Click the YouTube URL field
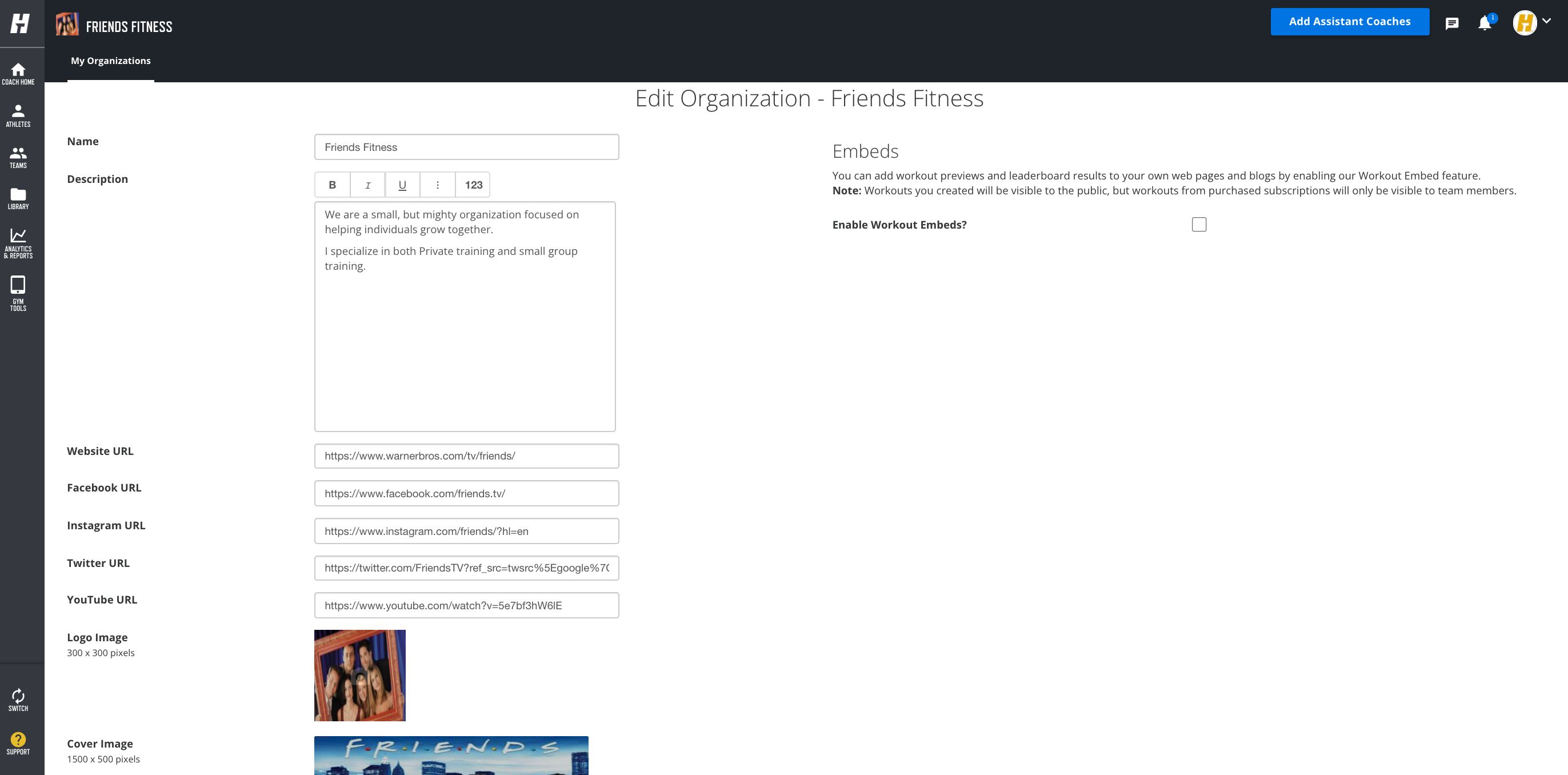Image resolution: width=1568 pixels, height=775 pixels. click(x=467, y=606)
